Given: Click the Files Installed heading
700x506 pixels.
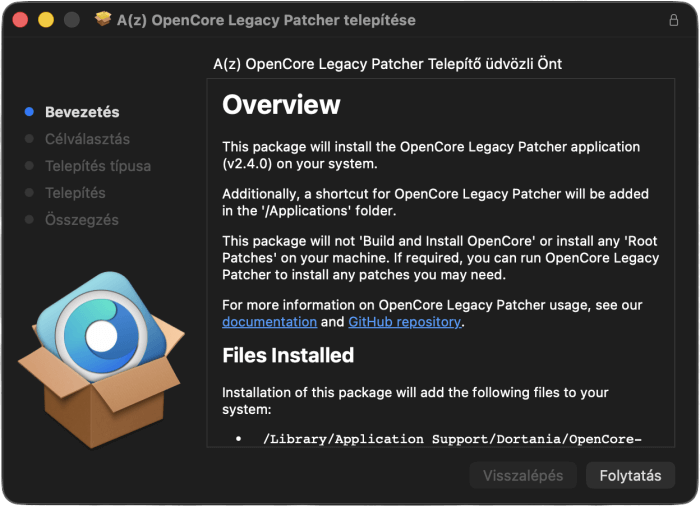Looking at the screenshot, I should [x=288, y=355].
